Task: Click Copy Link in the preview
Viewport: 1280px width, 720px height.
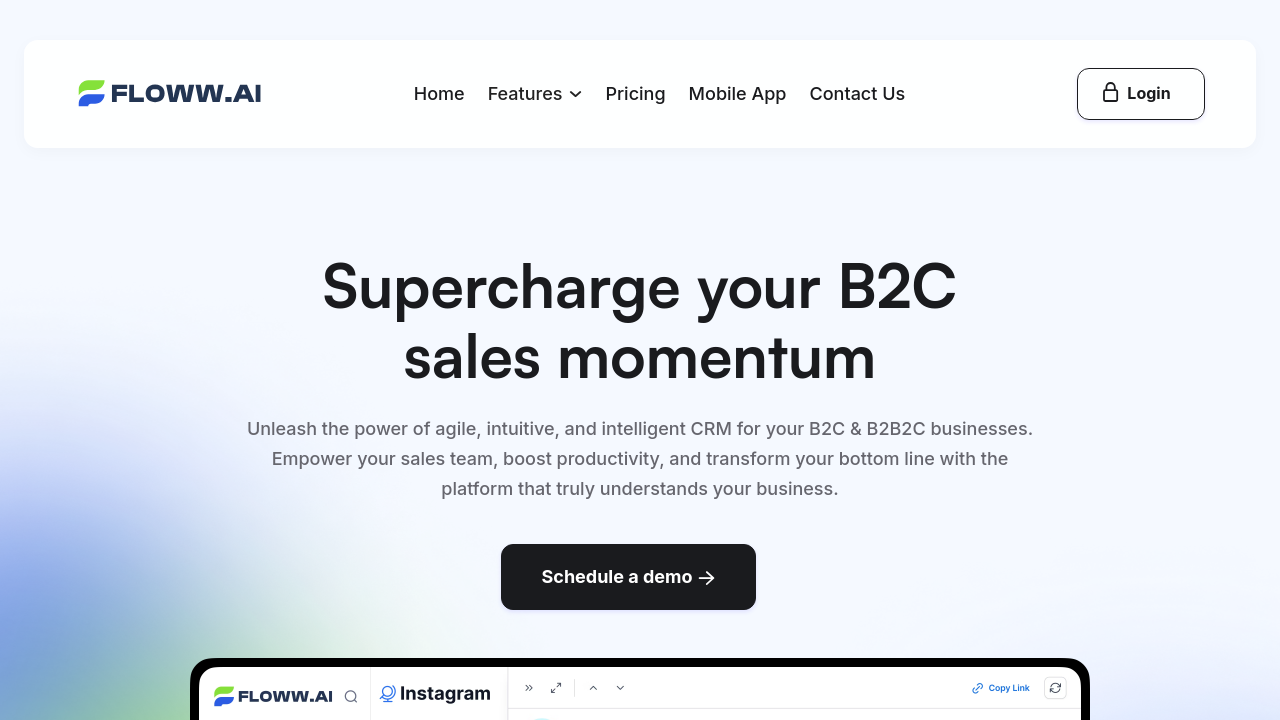Action: pyautogui.click(x=1001, y=688)
